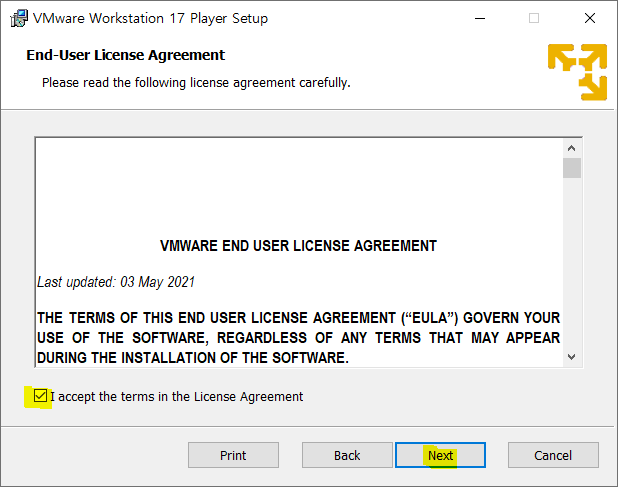Minimize the setup window
618x487 pixels.
pyautogui.click(x=480, y=18)
